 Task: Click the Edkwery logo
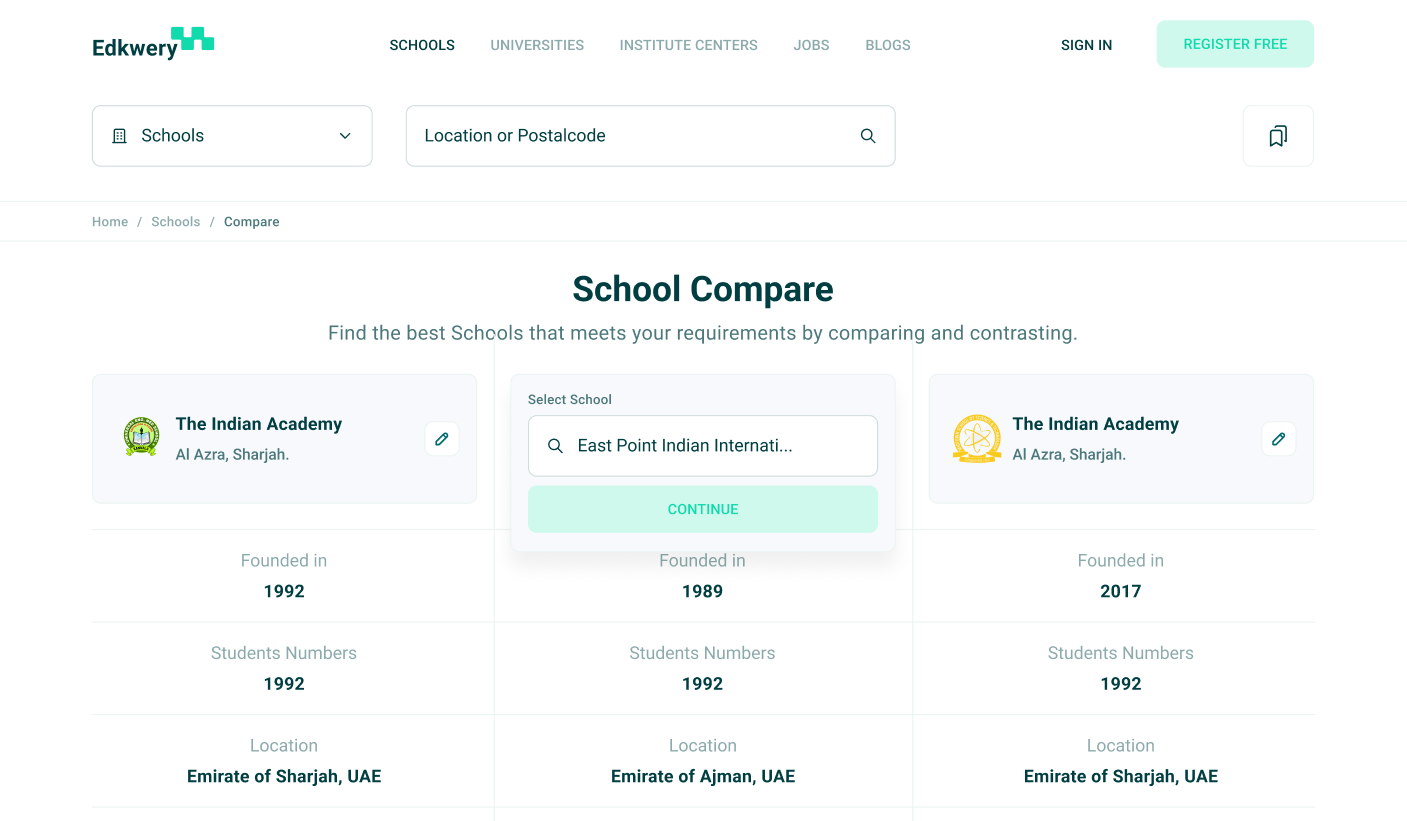[x=152, y=44]
